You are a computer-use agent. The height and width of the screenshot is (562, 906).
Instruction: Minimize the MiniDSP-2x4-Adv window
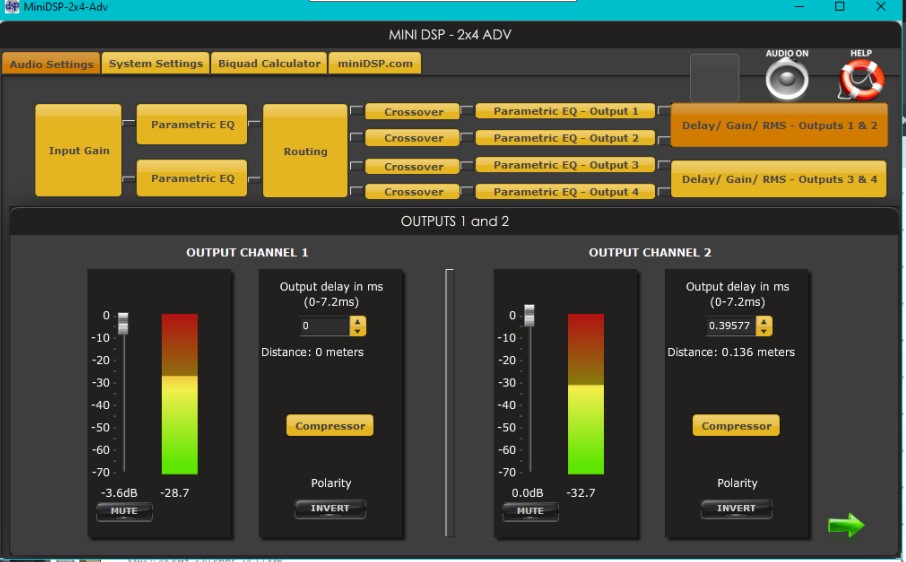[800, 7]
